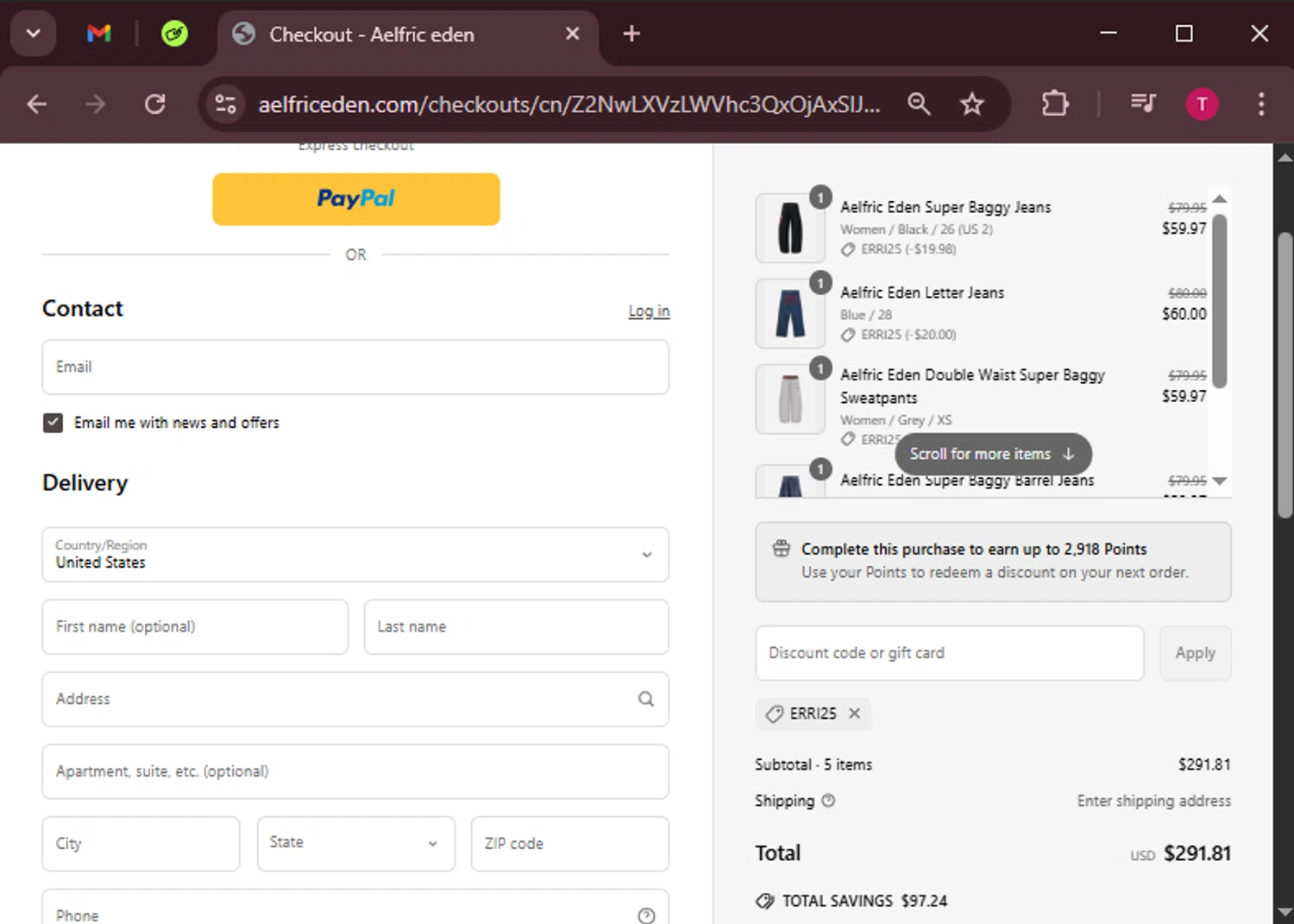Focus the Address field
The height and width of the screenshot is (924, 1294).
(355, 700)
